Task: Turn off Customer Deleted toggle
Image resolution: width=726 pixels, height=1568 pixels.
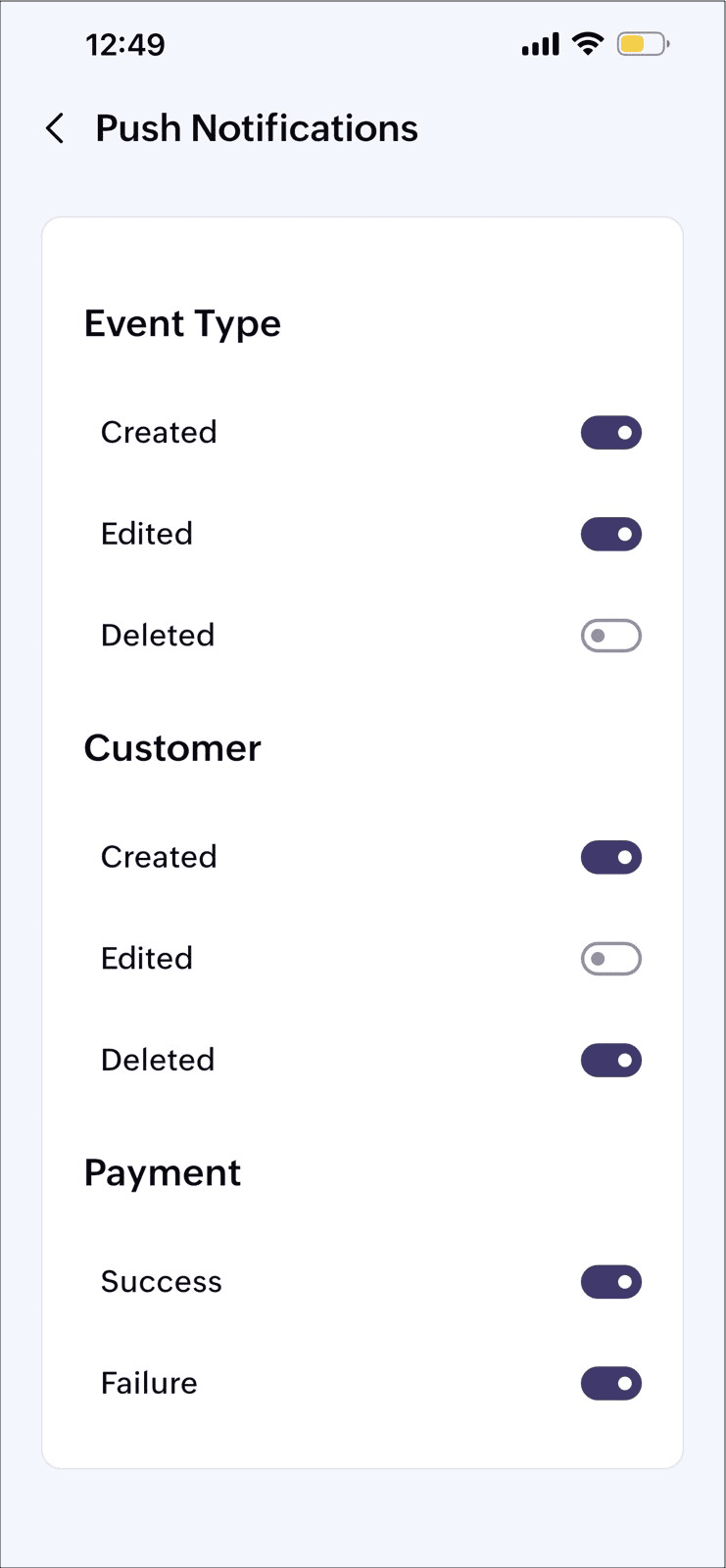Action: point(611,1061)
